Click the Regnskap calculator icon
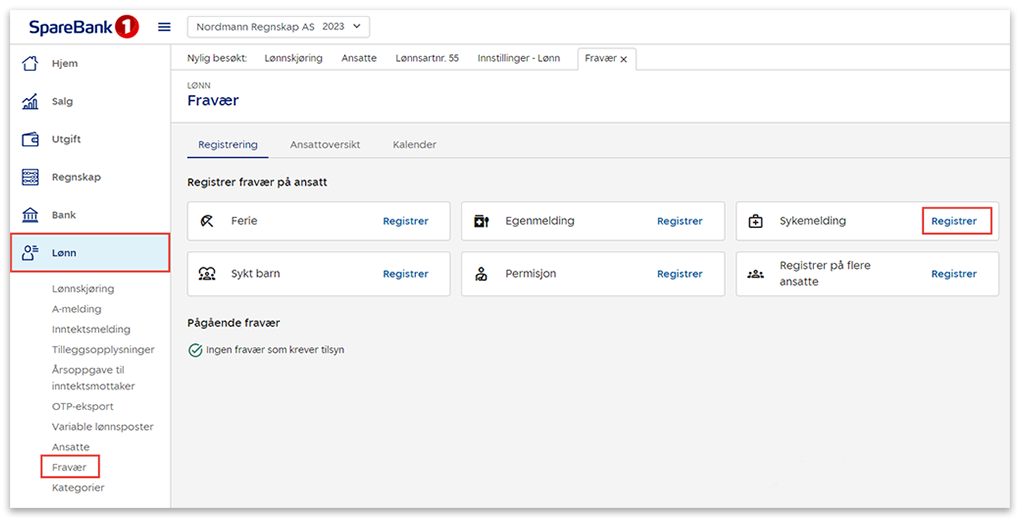Screen dimensions: 1020x518 [30, 178]
